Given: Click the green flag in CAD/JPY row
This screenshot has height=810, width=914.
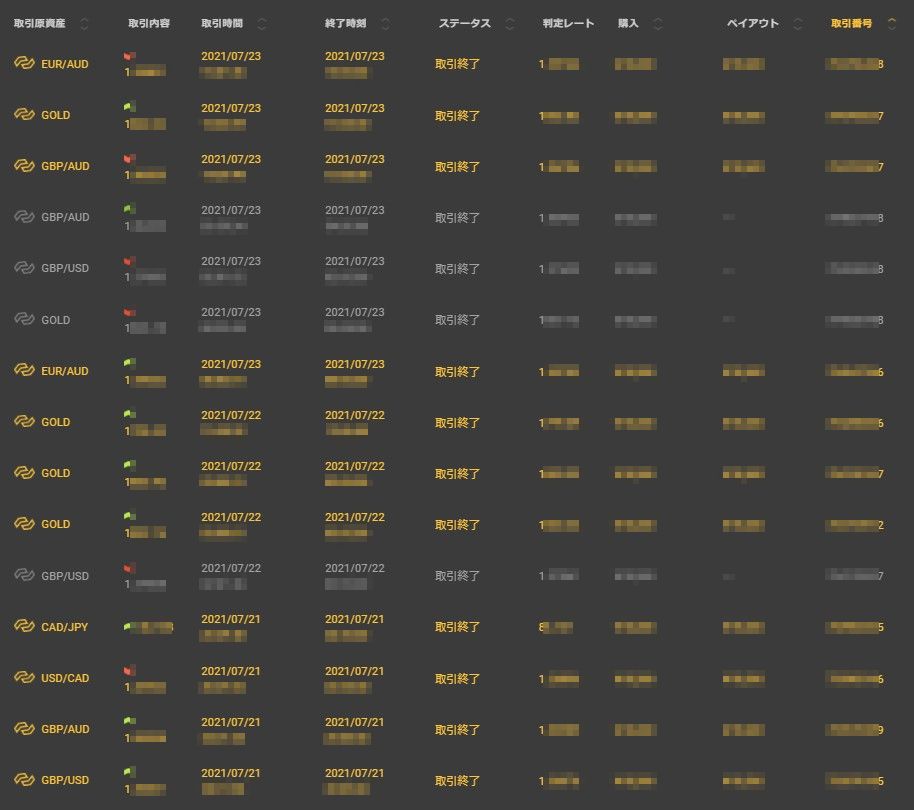Looking at the screenshot, I should coord(129,627).
